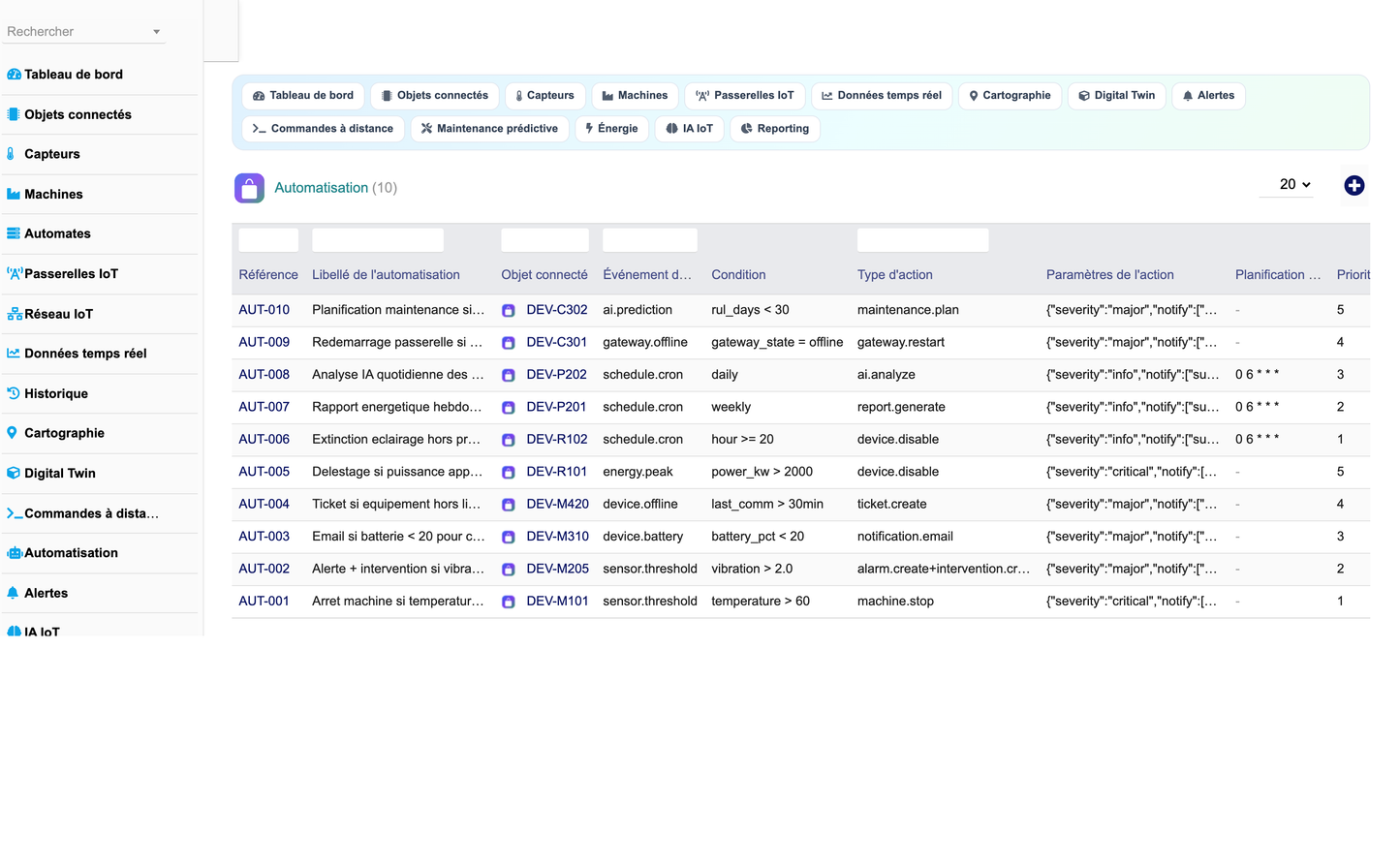Click the Données temps réel chart sidebar icon
The image size is (1400, 866).
click(14, 354)
